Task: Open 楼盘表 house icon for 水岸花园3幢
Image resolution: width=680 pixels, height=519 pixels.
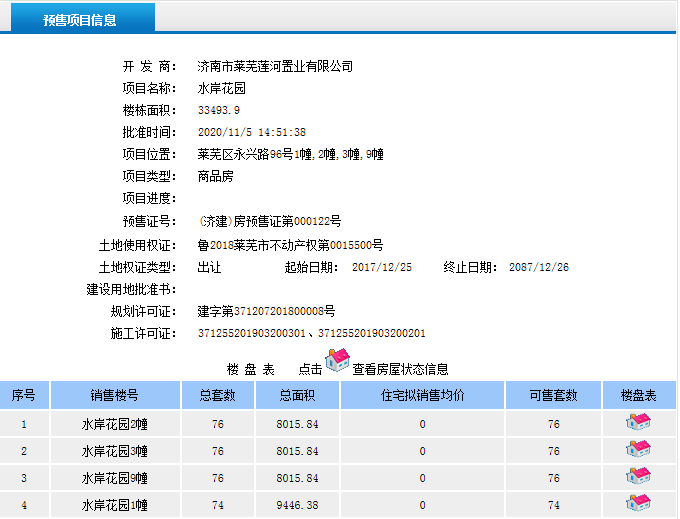Action: tap(638, 449)
